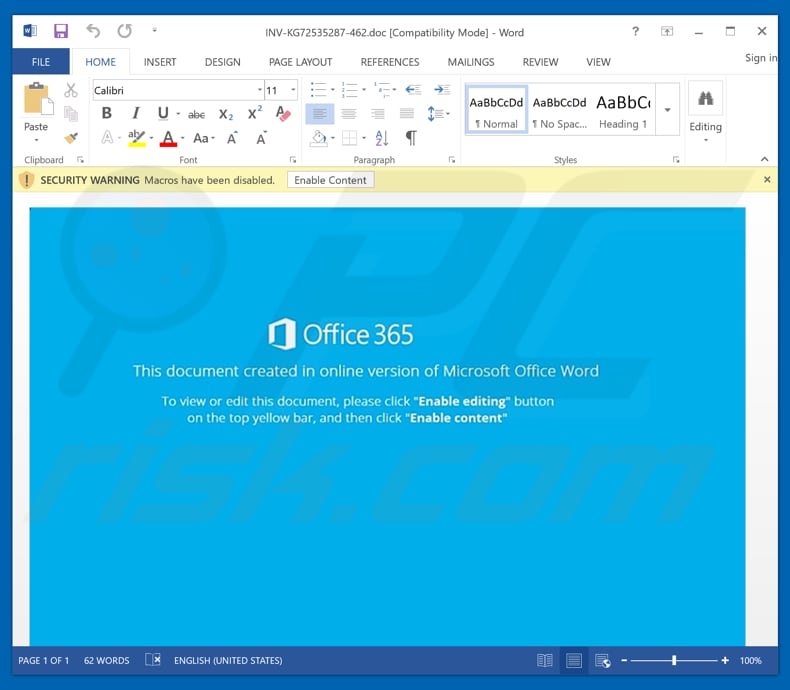Apply the Normal style
The height and width of the screenshot is (690, 790).
(496, 109)
